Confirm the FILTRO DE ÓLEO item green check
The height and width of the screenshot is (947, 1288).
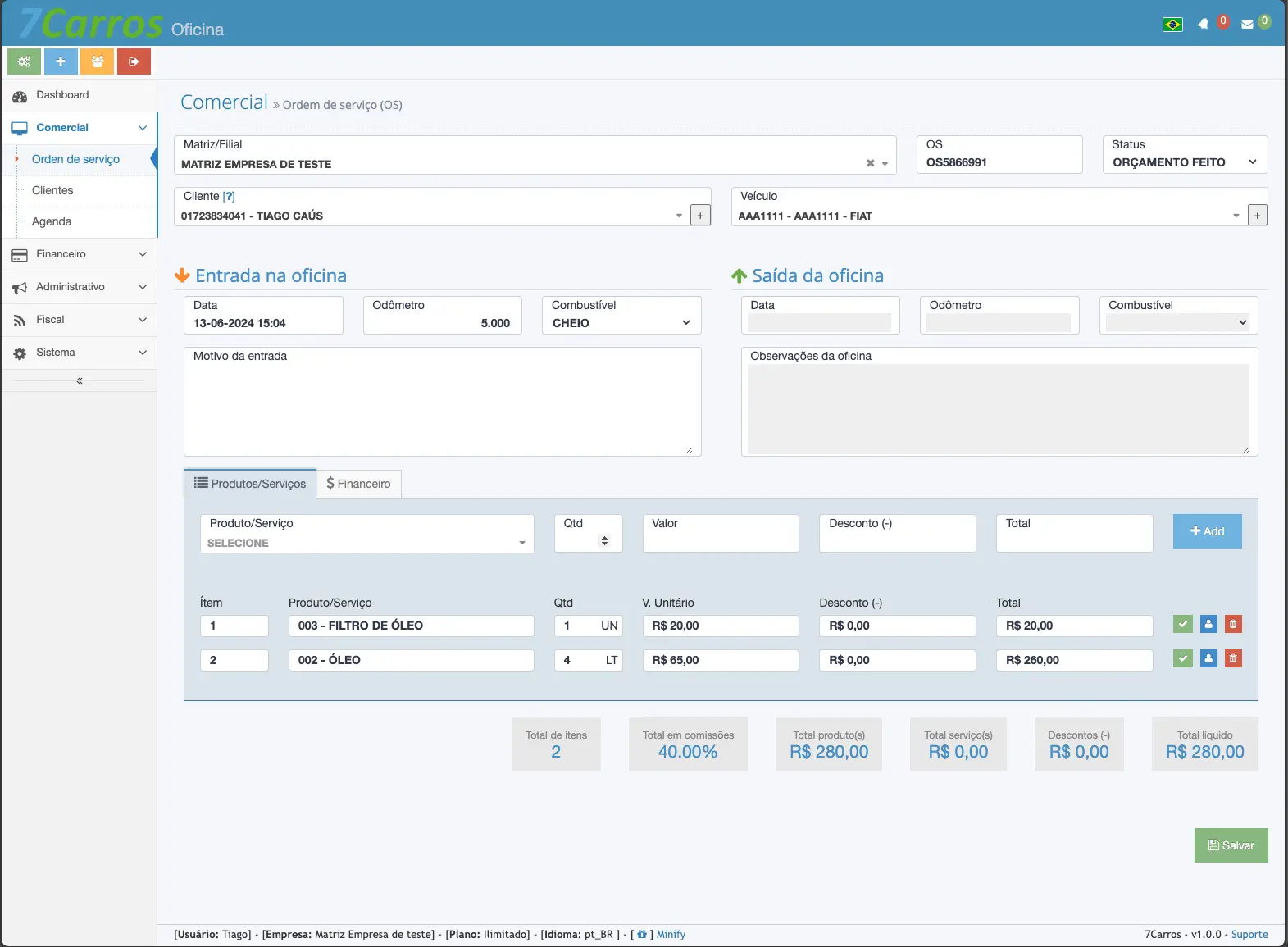[x=1183, y=624]
